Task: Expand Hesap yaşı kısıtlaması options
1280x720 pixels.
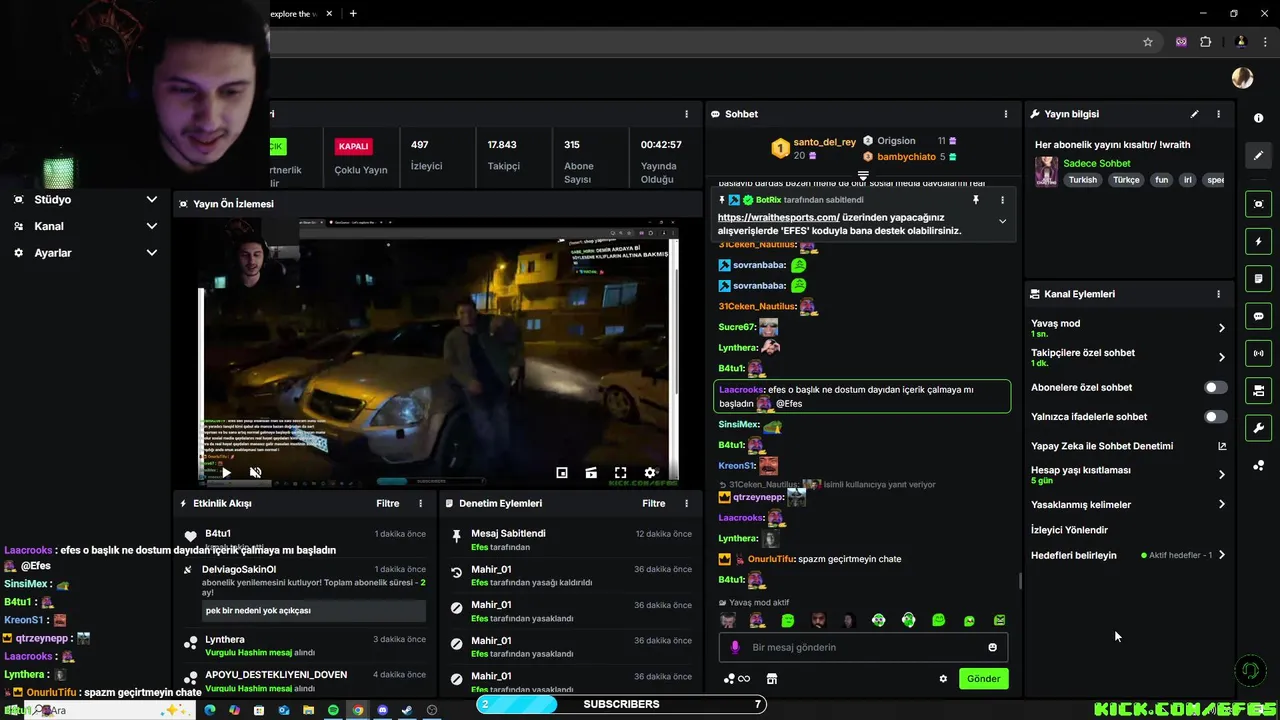Action: click(x=1221, y=475)
